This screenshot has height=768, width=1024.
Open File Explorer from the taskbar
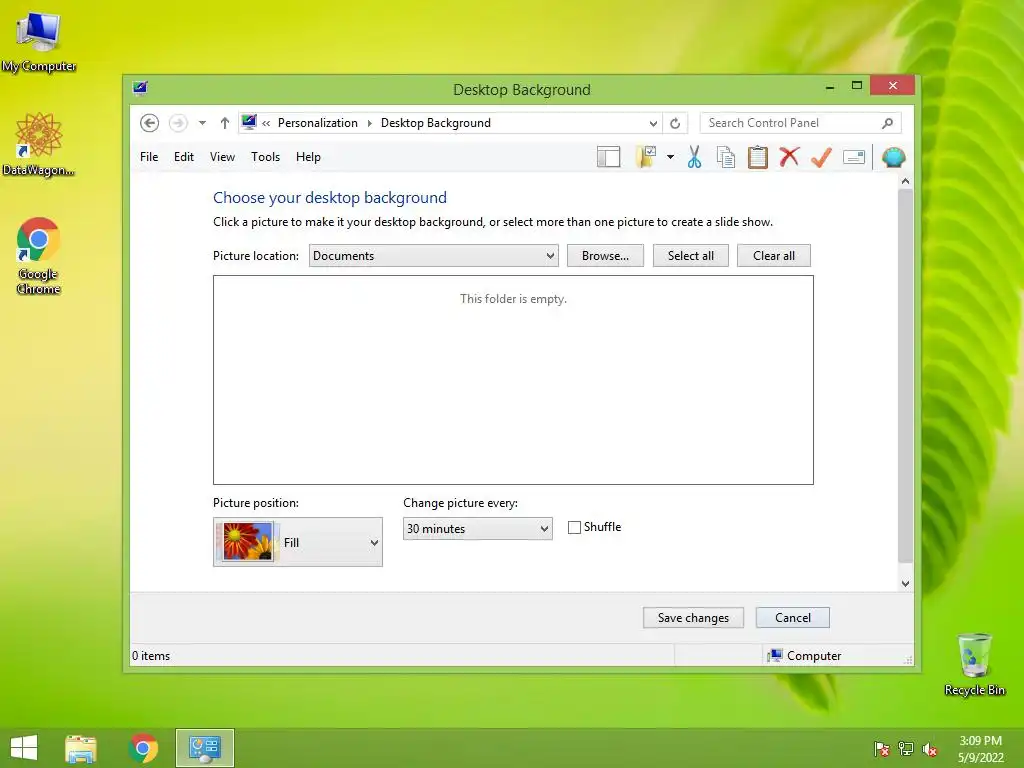coord(81,748)
